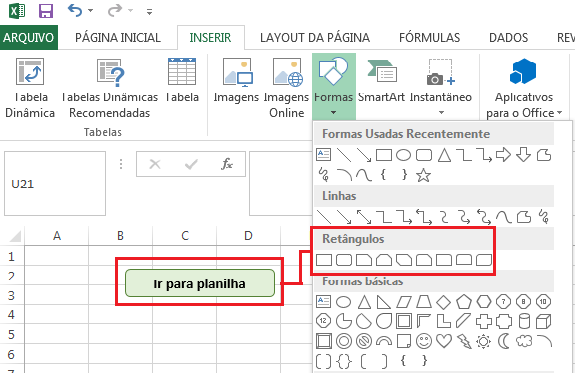Choose Down Arrow in recently used shapes
Viewport: 575px width, 373px height.
pos(523,155)
